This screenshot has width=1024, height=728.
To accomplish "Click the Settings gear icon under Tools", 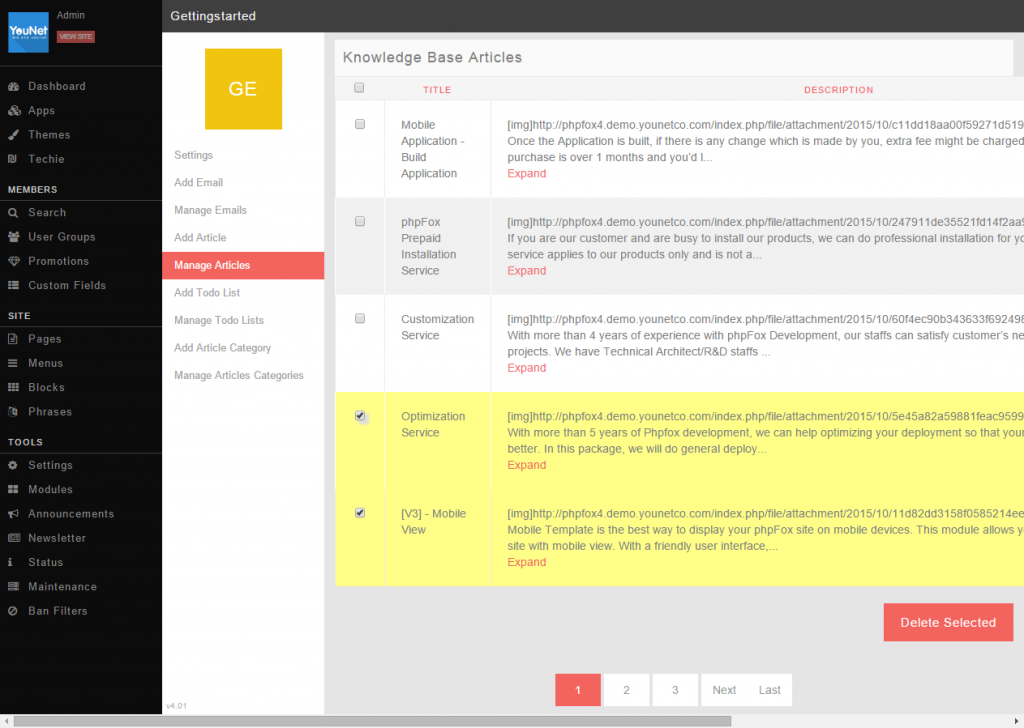I will [12, 465].
